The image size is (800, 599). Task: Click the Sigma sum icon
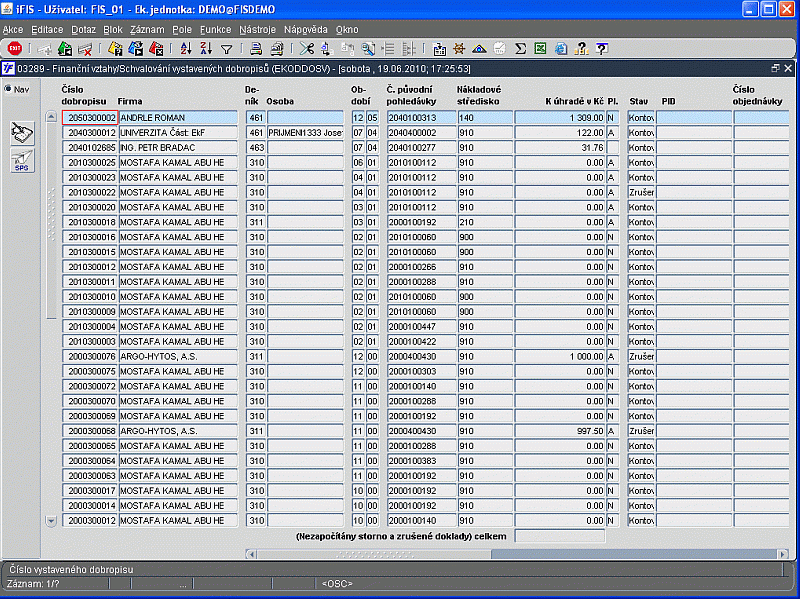click(x=520, y=48)
